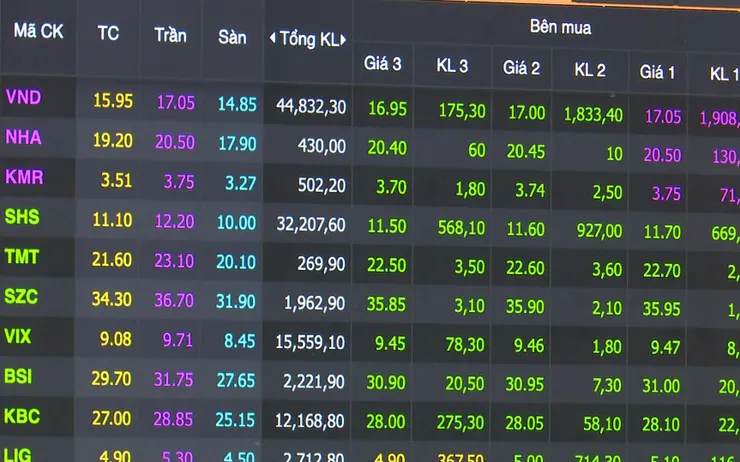Click the Giá 1 column header

[657, 72]
